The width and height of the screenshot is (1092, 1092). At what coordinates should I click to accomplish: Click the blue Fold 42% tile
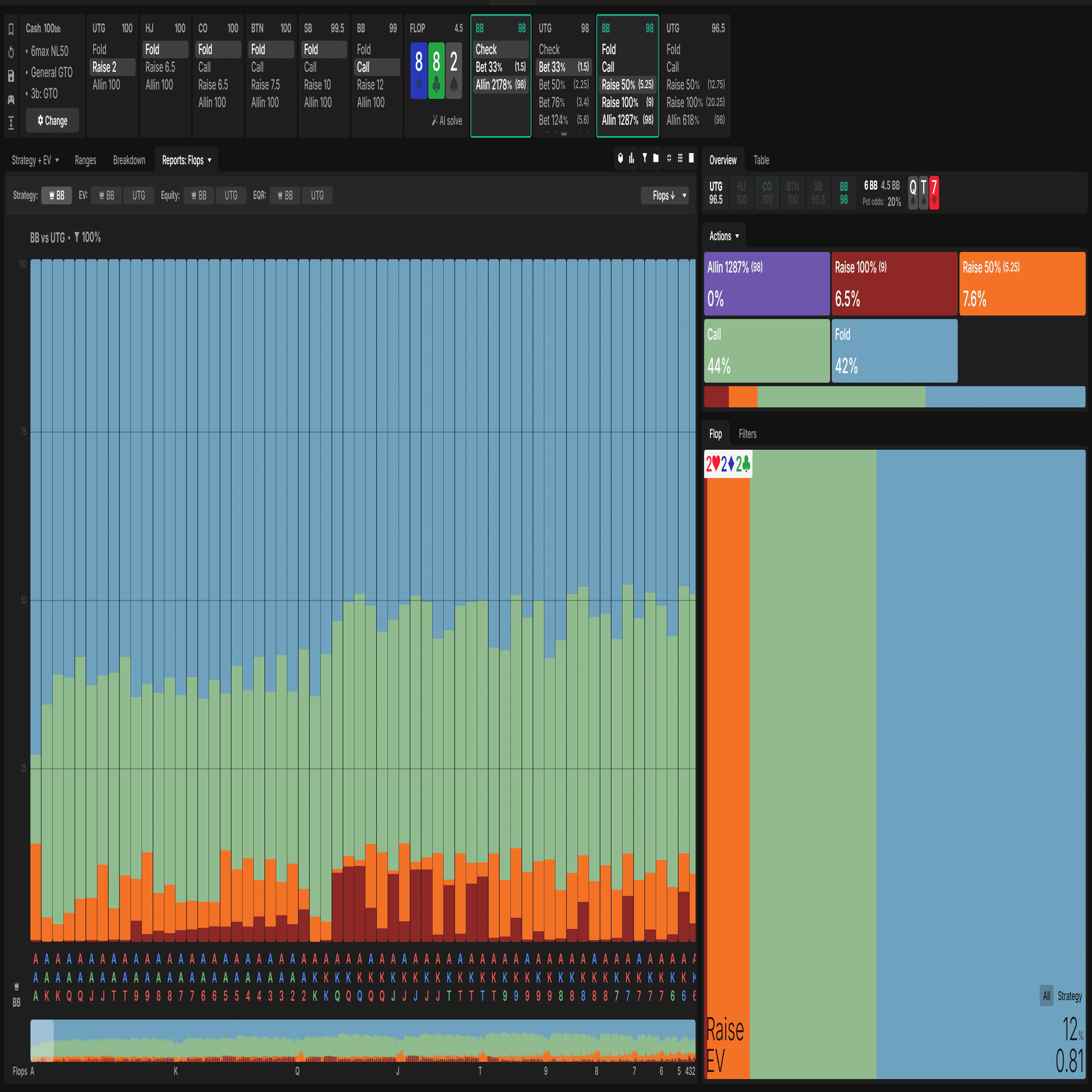coord(894,351)
